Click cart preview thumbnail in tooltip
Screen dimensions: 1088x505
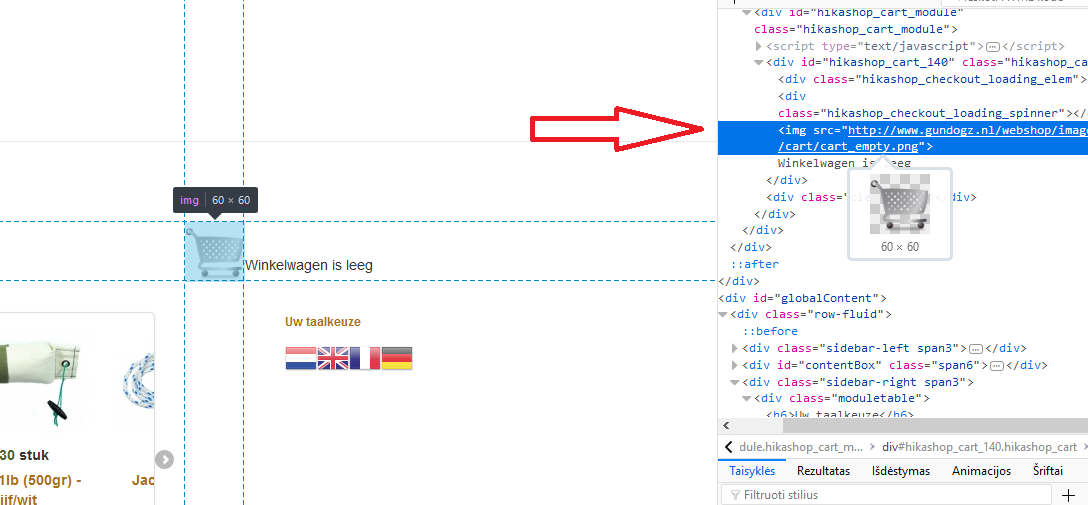point(899,205)
